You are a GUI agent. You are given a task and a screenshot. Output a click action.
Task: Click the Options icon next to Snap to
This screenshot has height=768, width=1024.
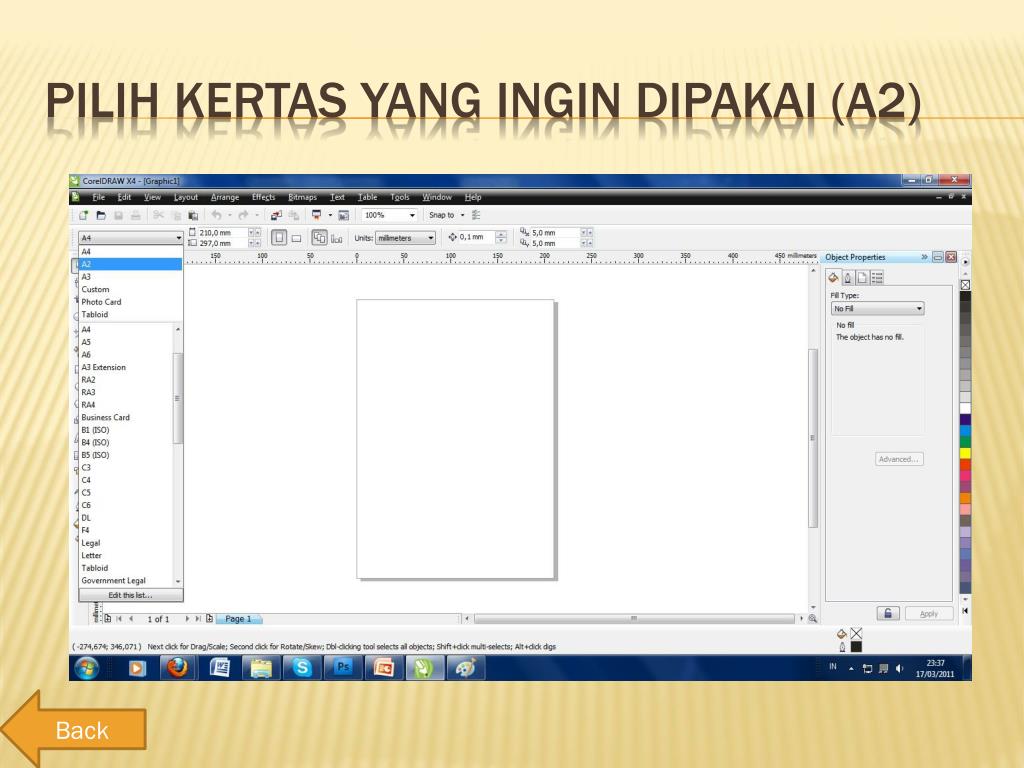coord(476,215)
